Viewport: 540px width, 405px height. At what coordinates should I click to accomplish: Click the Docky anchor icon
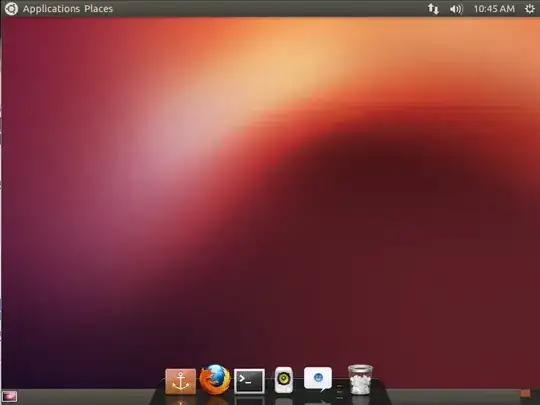[x=180, y=381]
